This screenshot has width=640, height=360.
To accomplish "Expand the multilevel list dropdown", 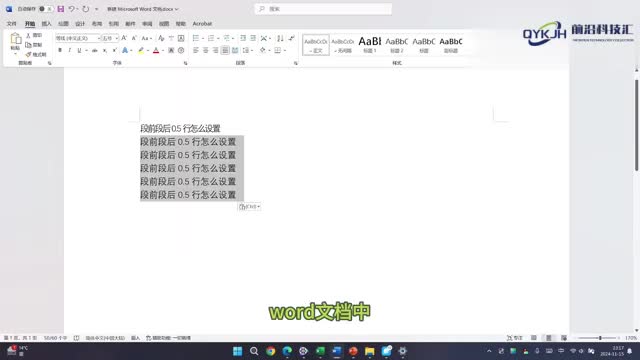I will (x=233, y=38).
